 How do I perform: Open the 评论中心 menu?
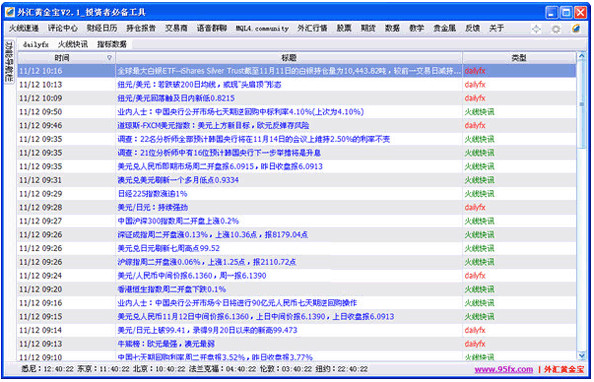(63, 28)
